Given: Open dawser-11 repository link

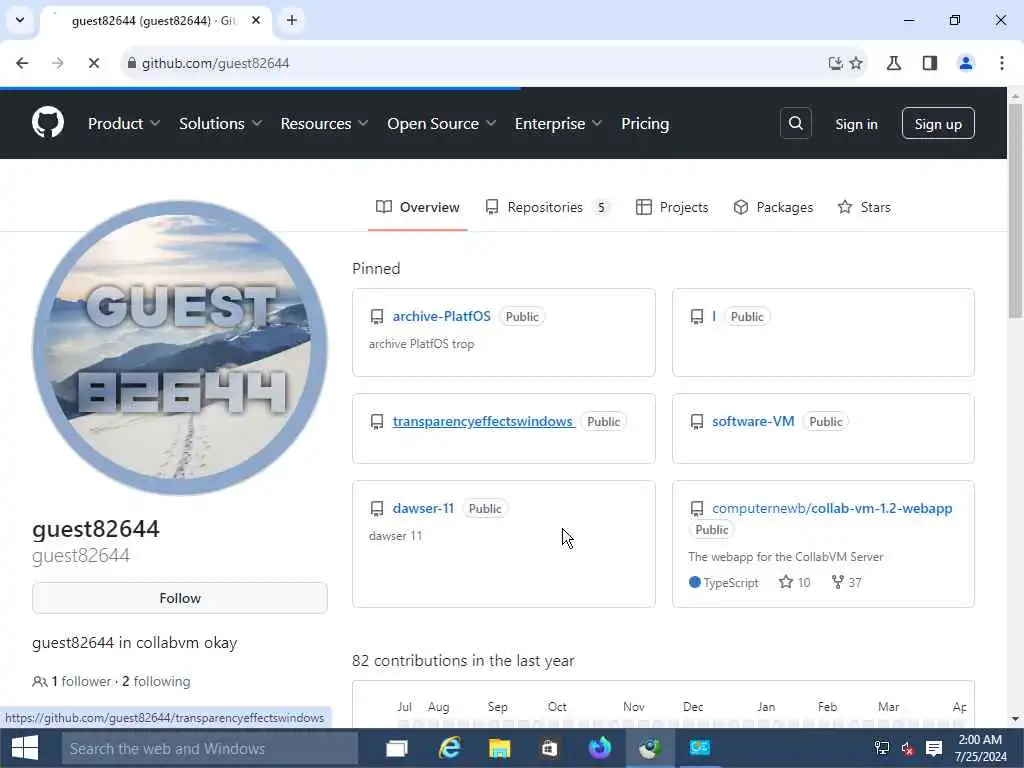Looking at the screenshot, I should pos(423,508).
